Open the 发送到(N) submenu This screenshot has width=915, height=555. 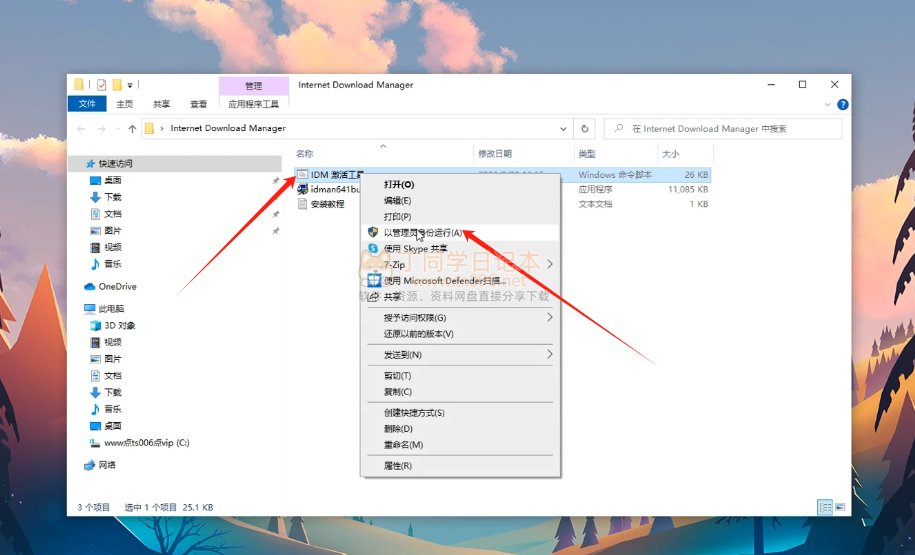point(460,355)
